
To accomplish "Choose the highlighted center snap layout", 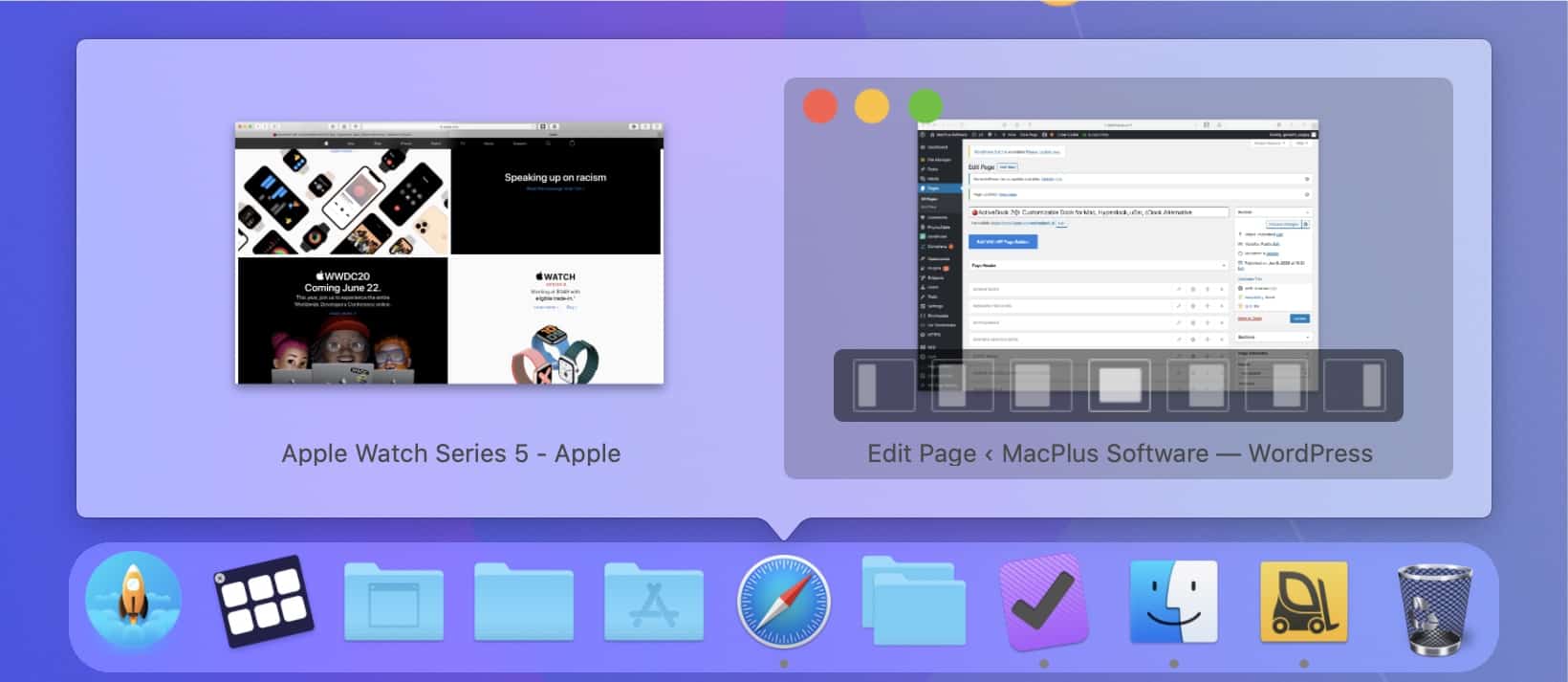I will [1119, 385].
